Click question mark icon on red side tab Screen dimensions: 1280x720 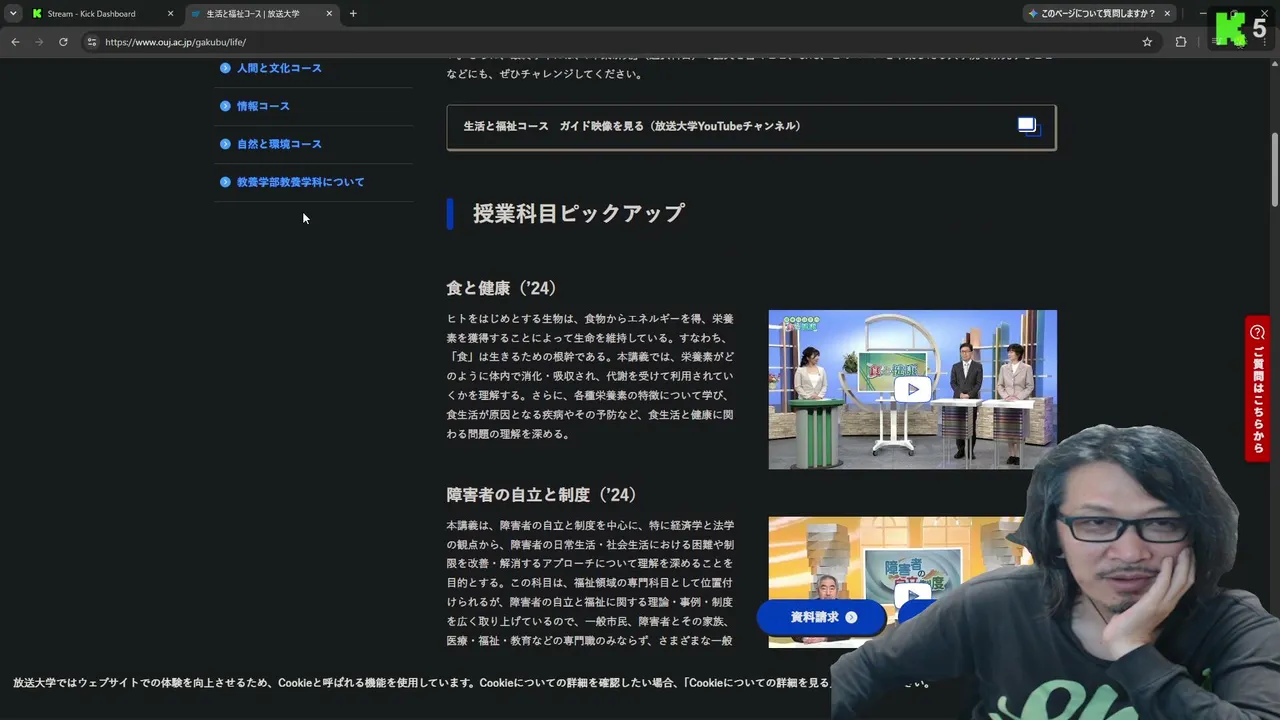coord(1258,332)
